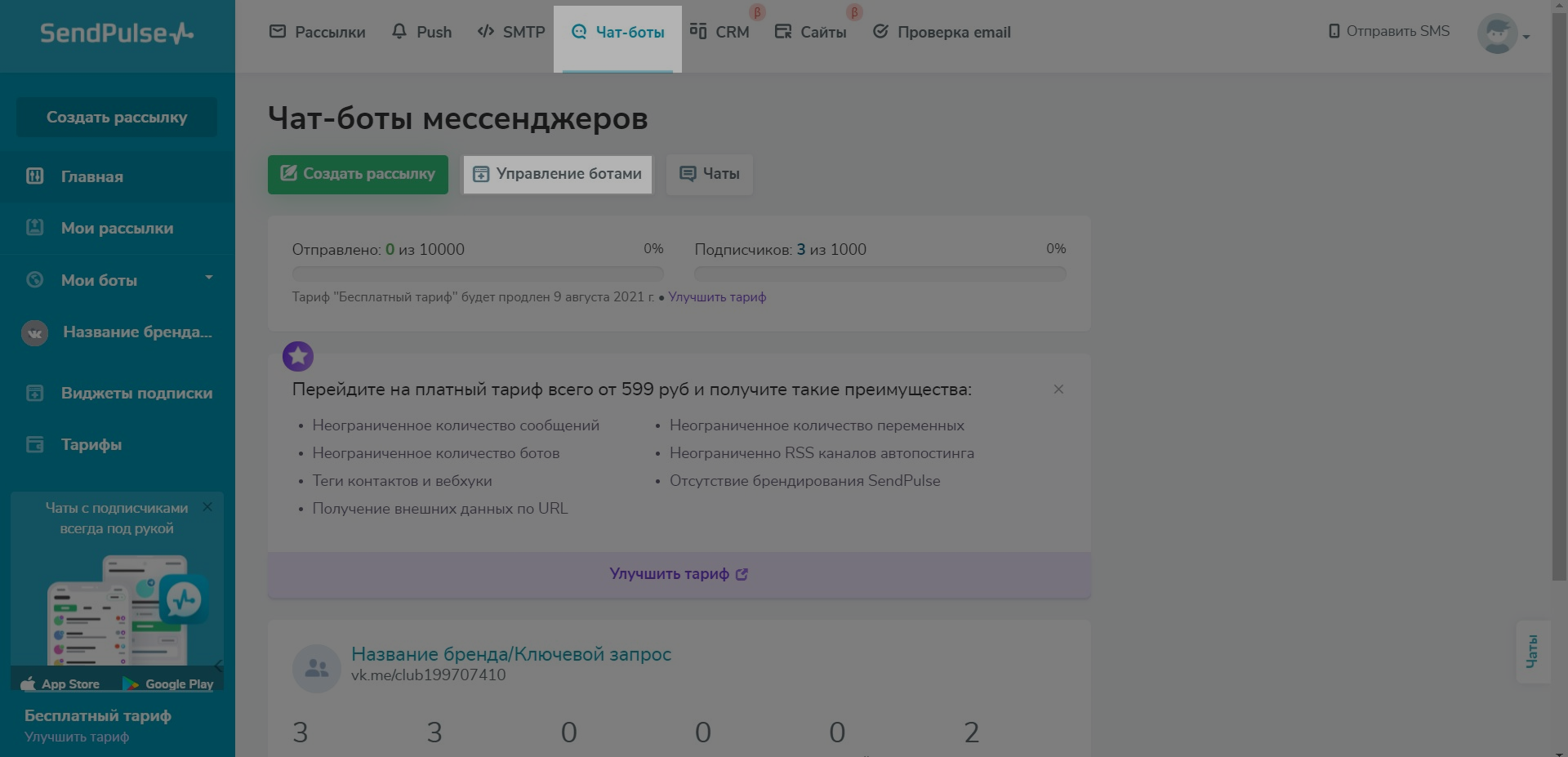Open Название бренда/Ключевой запрос bot link
Screen dimensions: 1568x757
(x=511, y=654)
